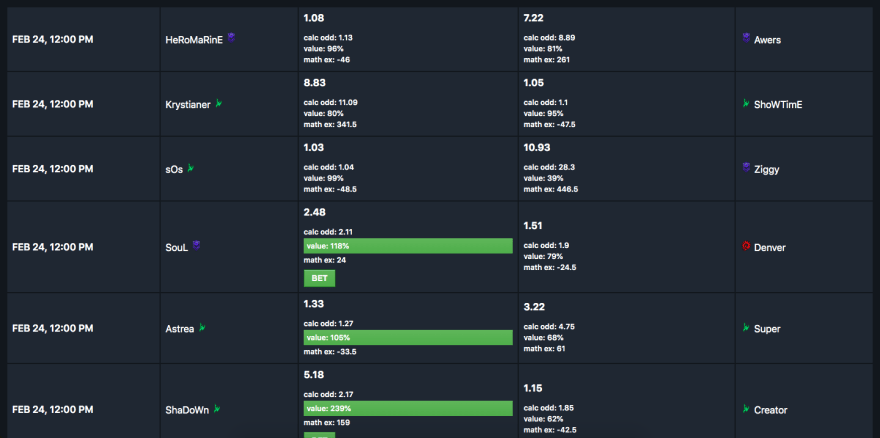This screenshot has height=438, width=880.
Task: Click the 8.83 odds for Krystianer
Action: pos(315,83)
